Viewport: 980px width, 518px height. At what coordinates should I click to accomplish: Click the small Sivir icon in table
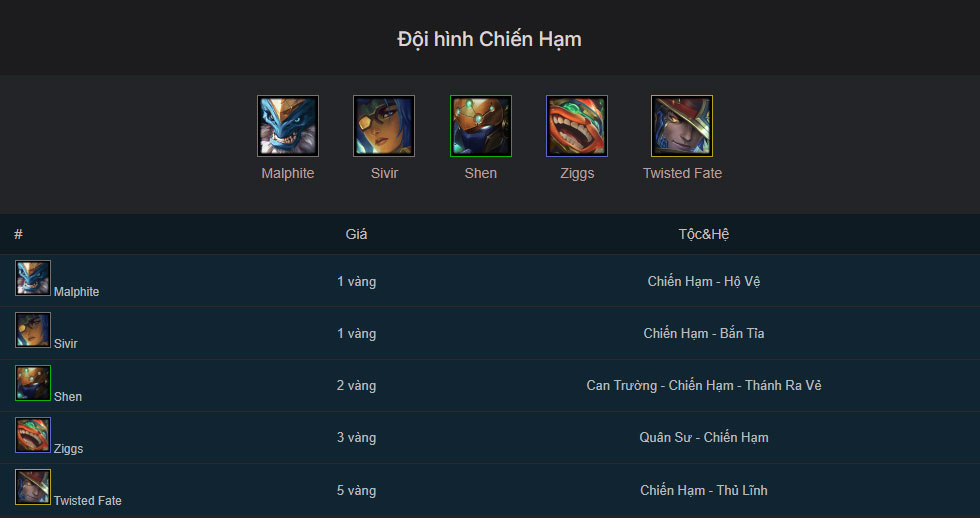(33, 330)
